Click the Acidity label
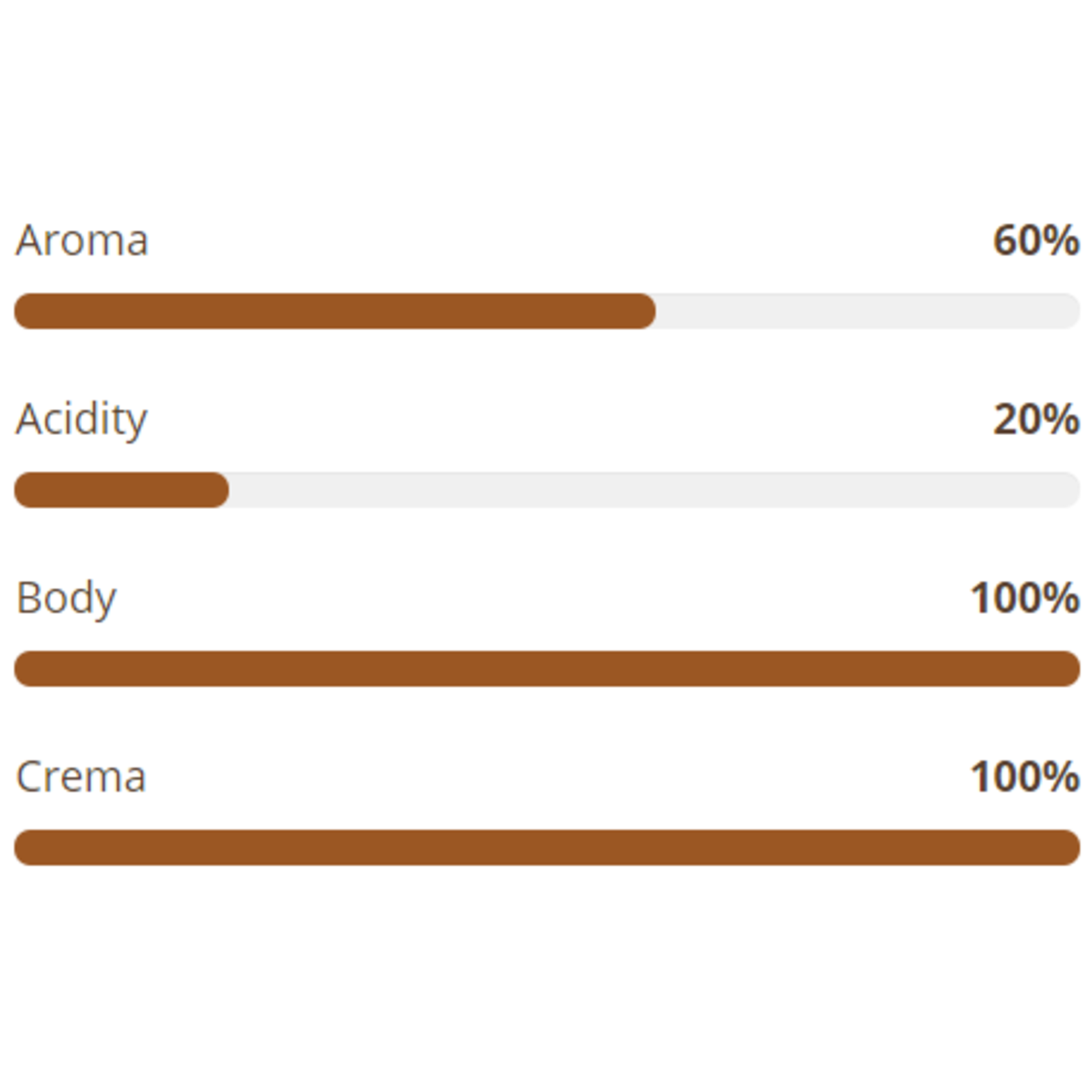The image size is (1092, 1092). pos(81,420)
